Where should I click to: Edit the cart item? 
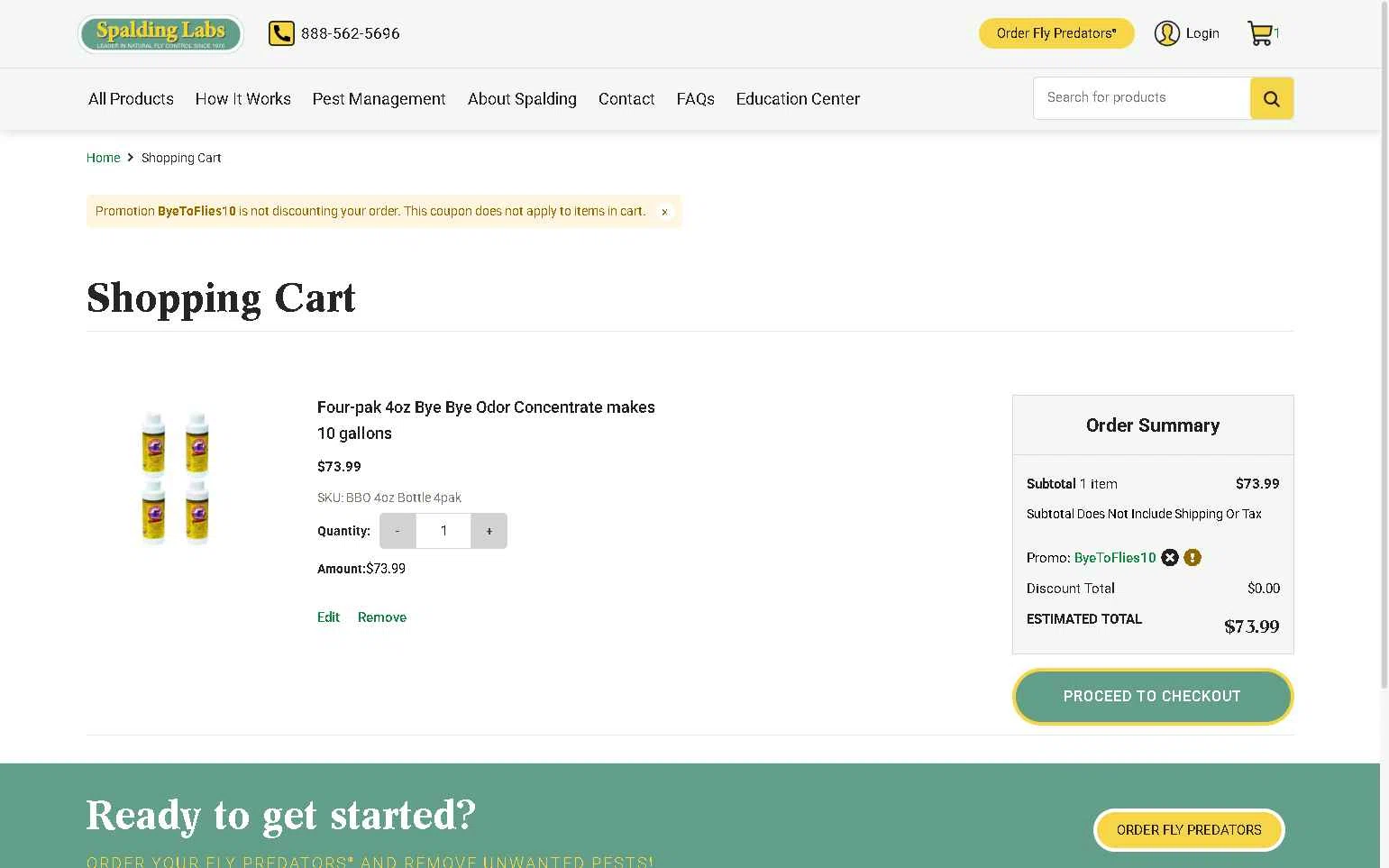click(x=328, y=617)
